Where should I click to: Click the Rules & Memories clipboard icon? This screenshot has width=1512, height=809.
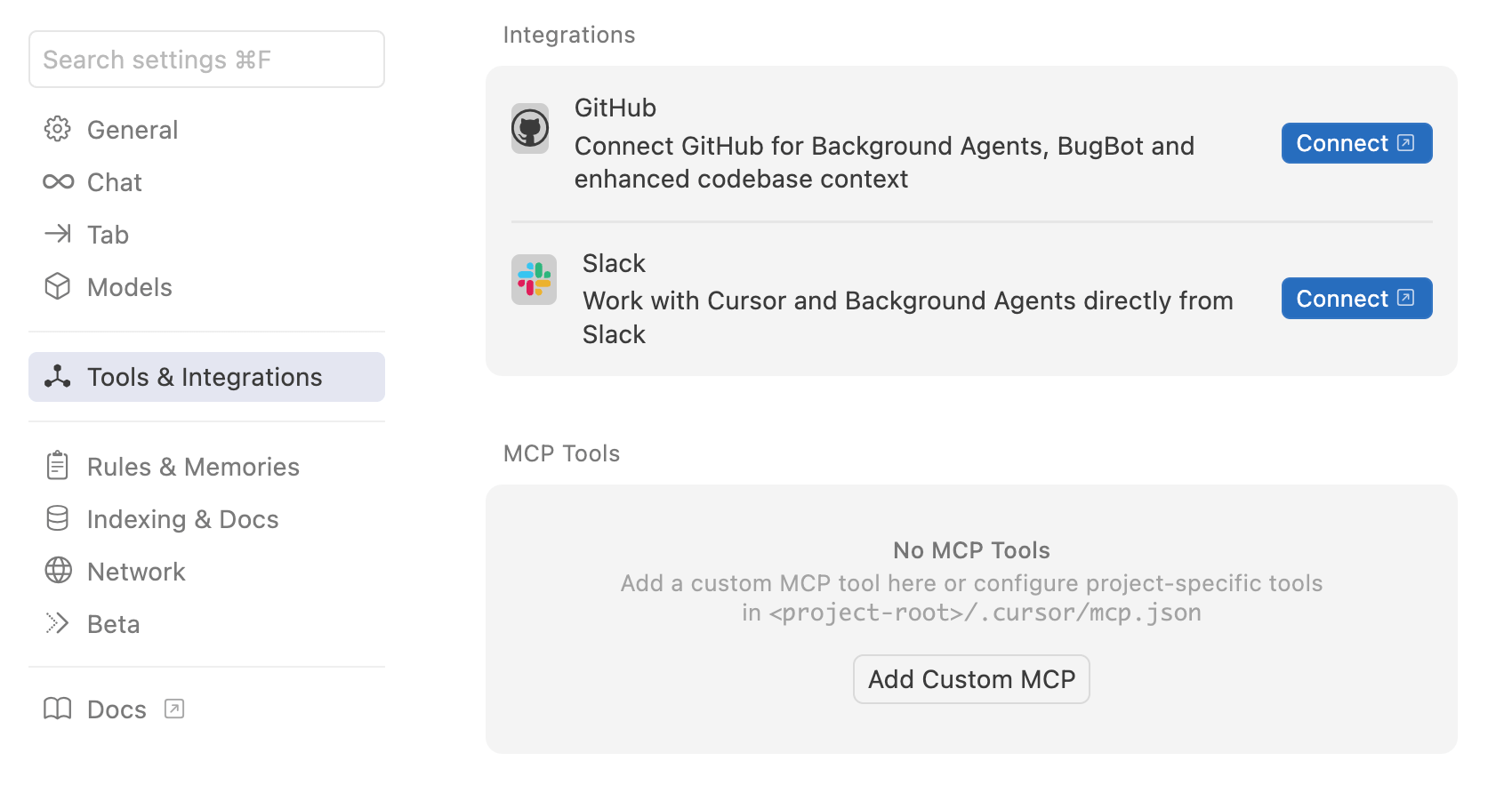pyautogui.click(x=58, y=465)
